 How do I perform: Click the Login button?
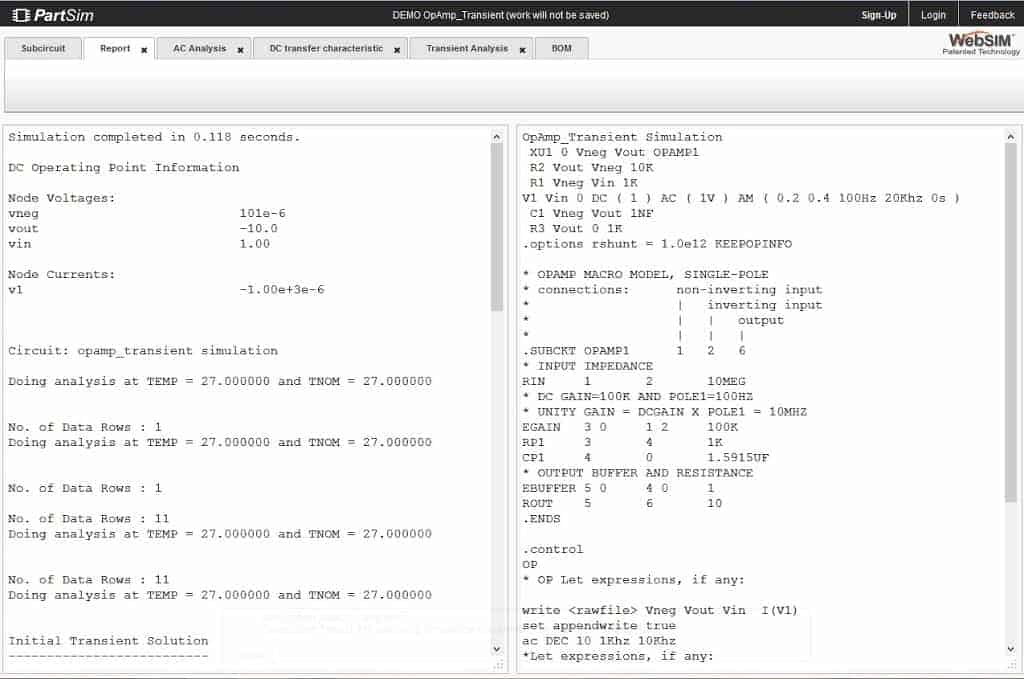pyautogui.click(x=933, y=14)
